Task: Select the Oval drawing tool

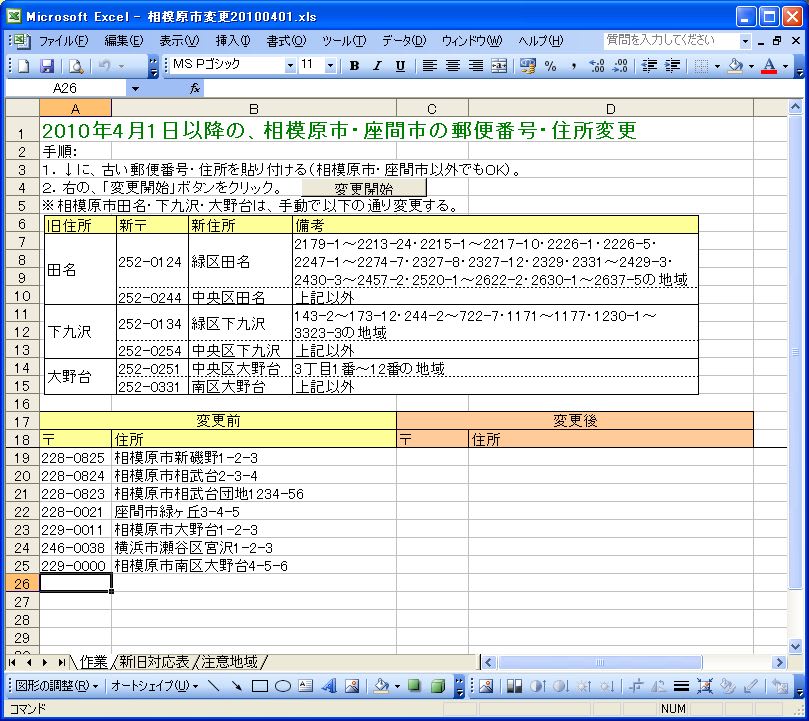Action: (283, 686)
